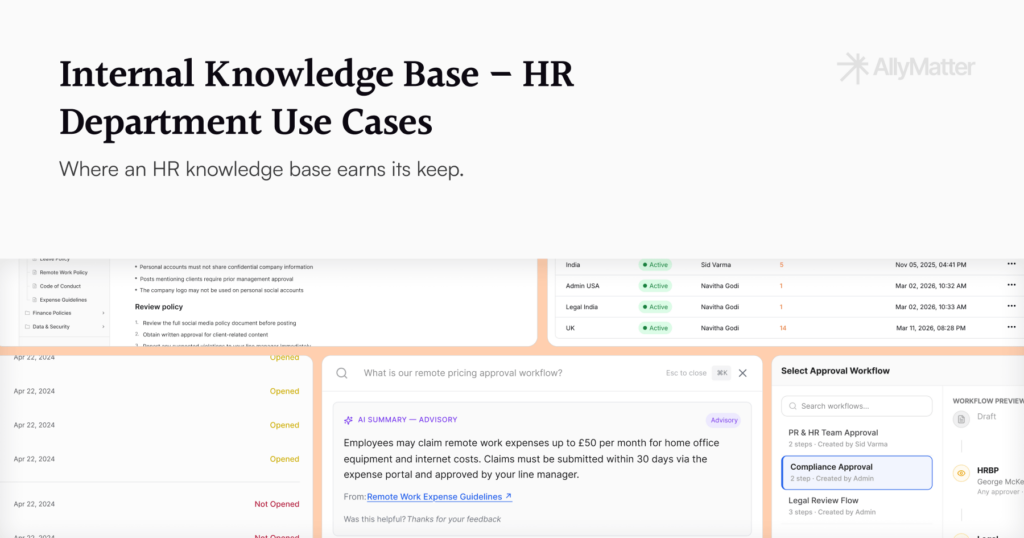Select the Data & Security folder label
This screenshot has width=1024, height=538.
coord(51,326)
